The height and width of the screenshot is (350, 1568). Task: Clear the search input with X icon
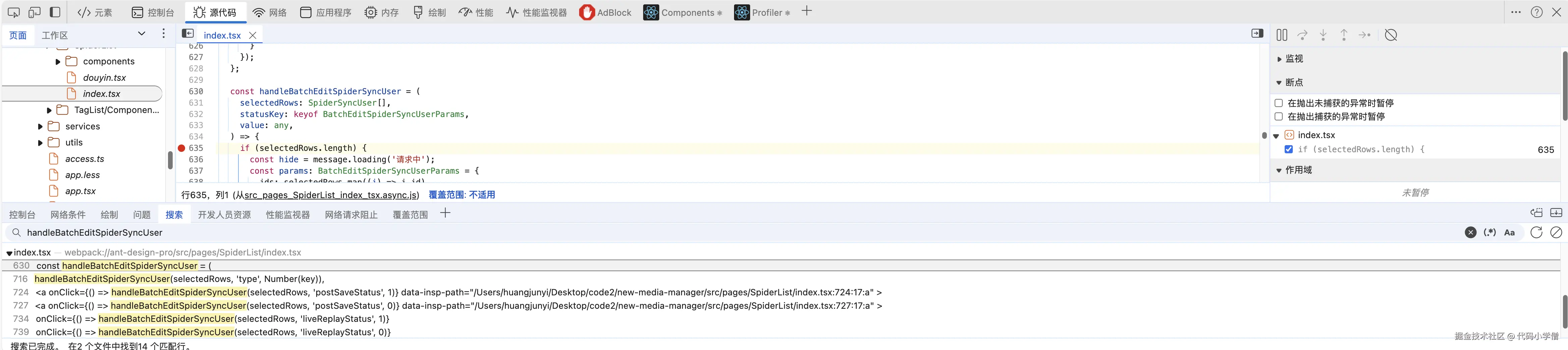pyautogui.click(x=1470, y=233)
